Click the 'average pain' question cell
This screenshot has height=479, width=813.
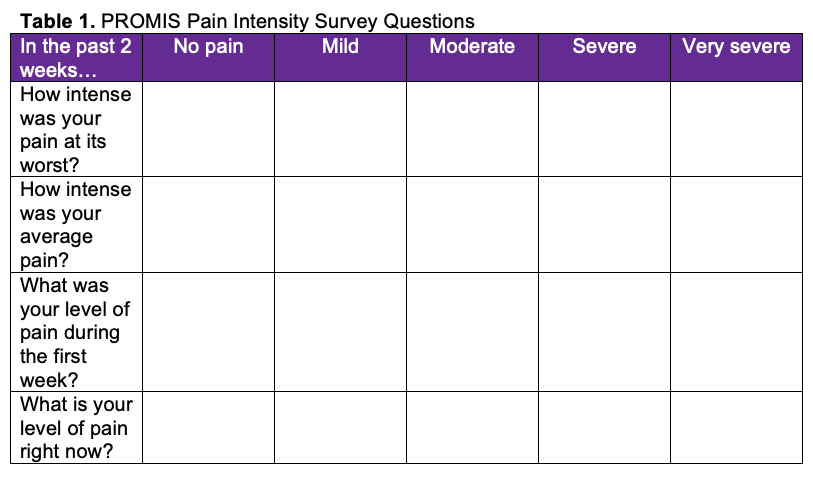76,225
